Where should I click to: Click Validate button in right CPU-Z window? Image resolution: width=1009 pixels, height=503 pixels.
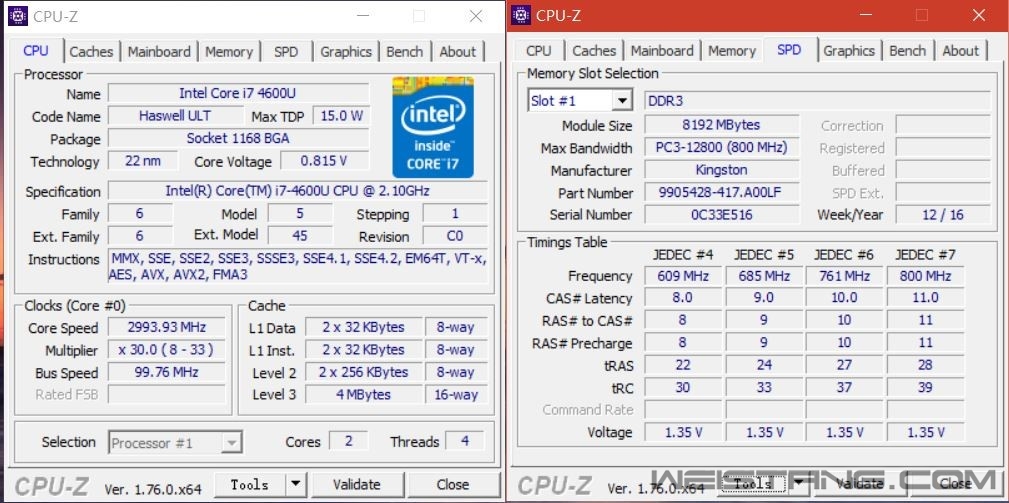pos(859,483)
